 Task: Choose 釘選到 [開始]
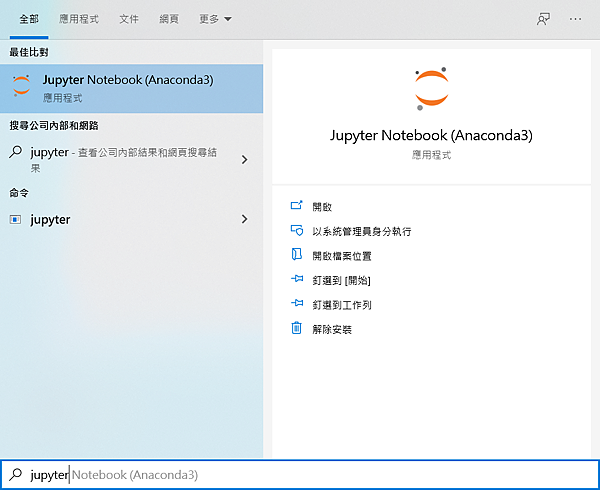(341, 280)
